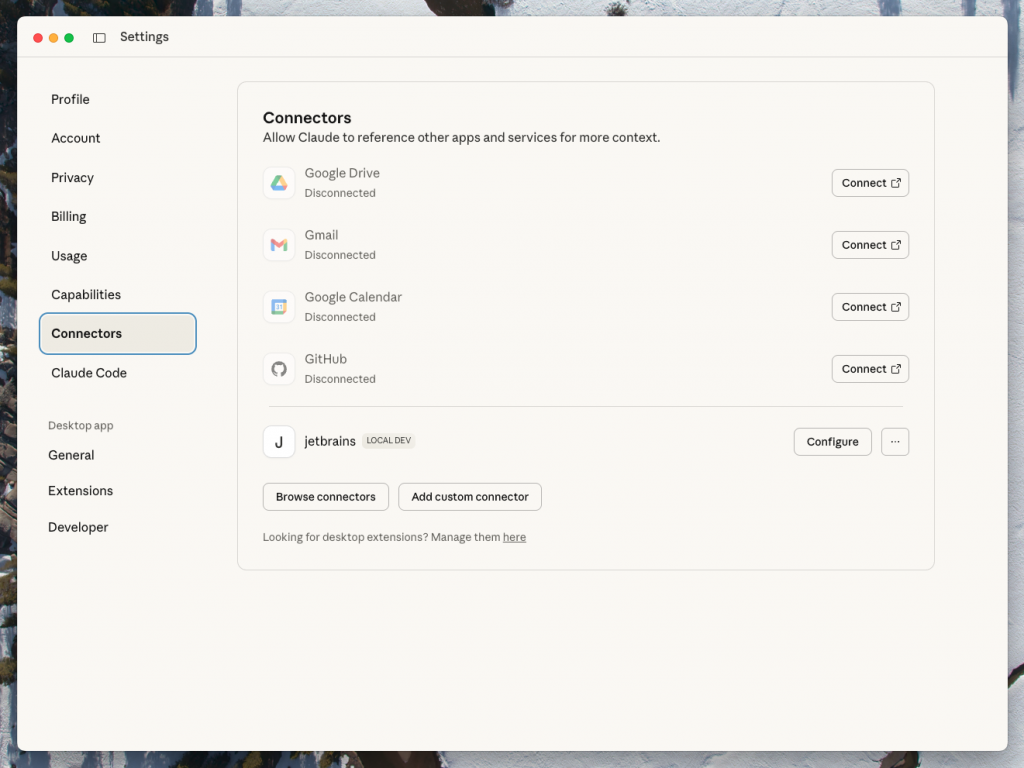Toggle the sidebar panel icon
Viewport: 1024px width, 768px height.
(99, 38)
